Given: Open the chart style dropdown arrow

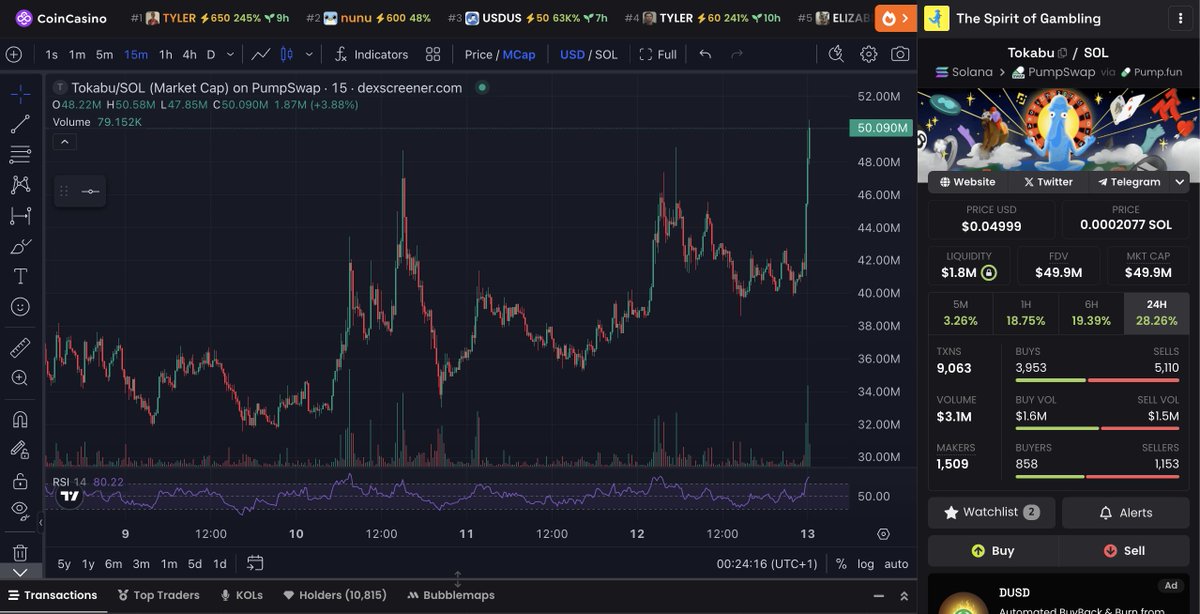Looking at the screenshot, I should [309, 54].
